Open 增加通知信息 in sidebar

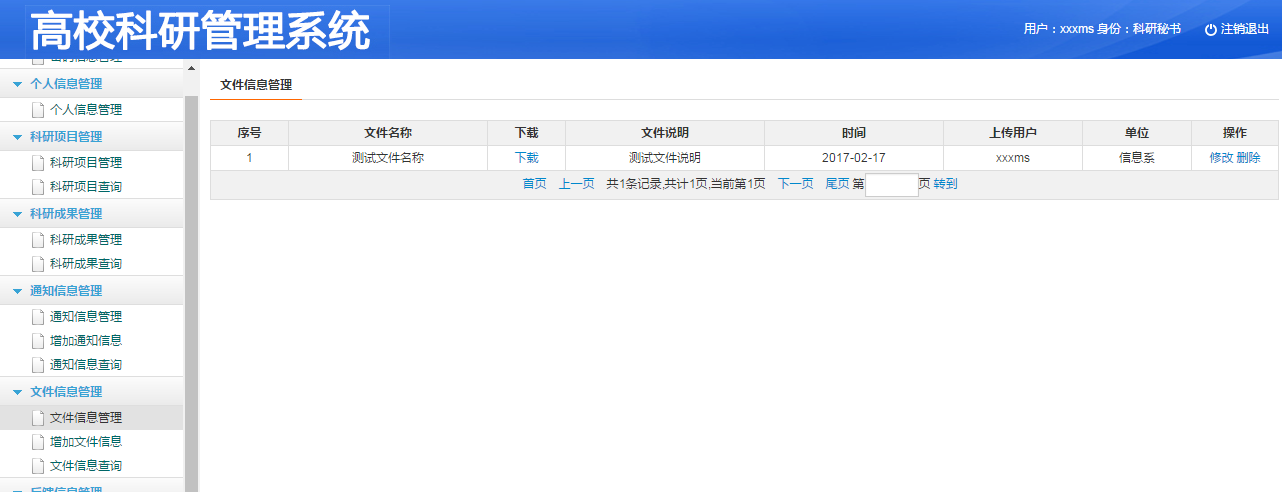click(x=86, y=341)
